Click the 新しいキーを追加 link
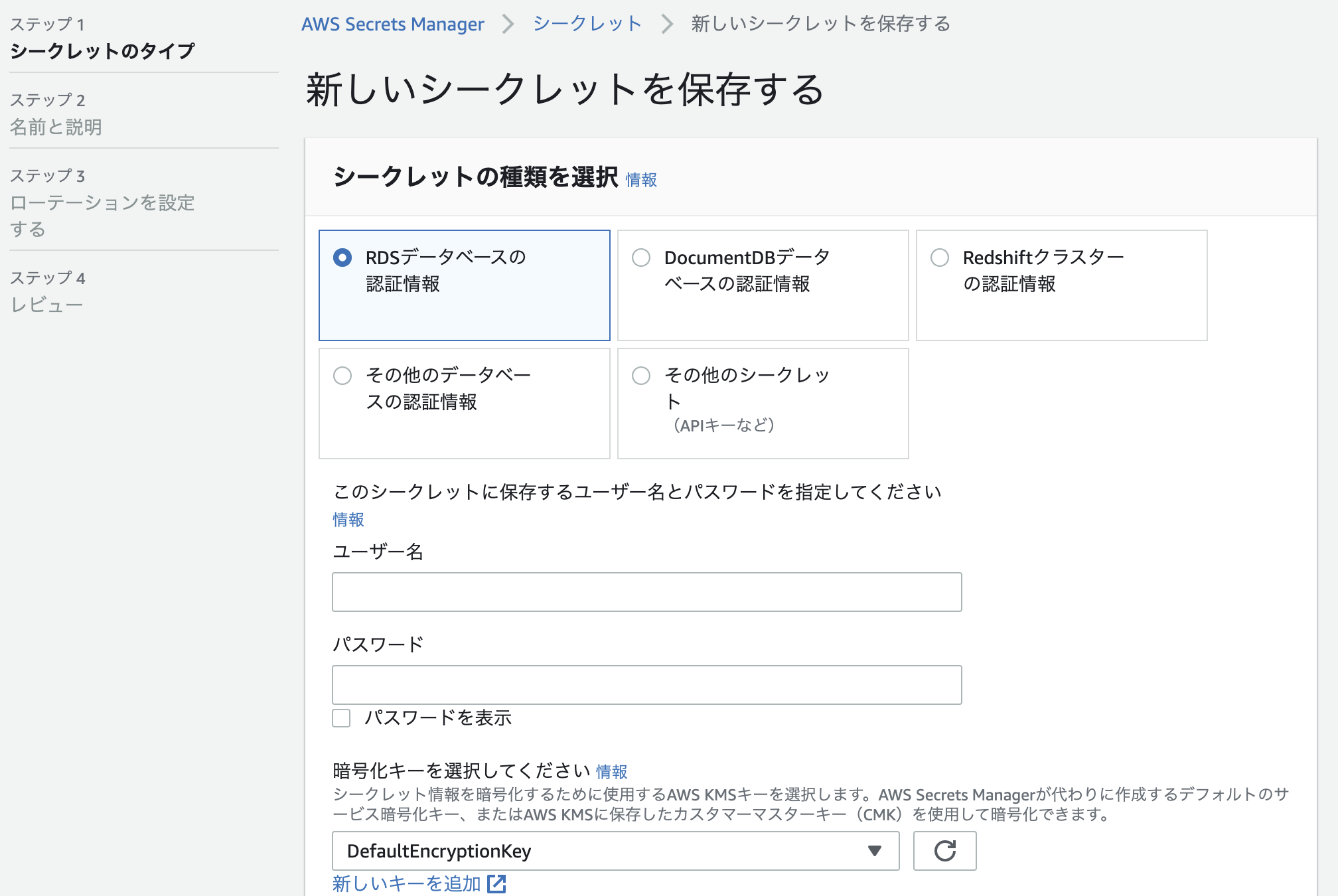 click(406, 884)
